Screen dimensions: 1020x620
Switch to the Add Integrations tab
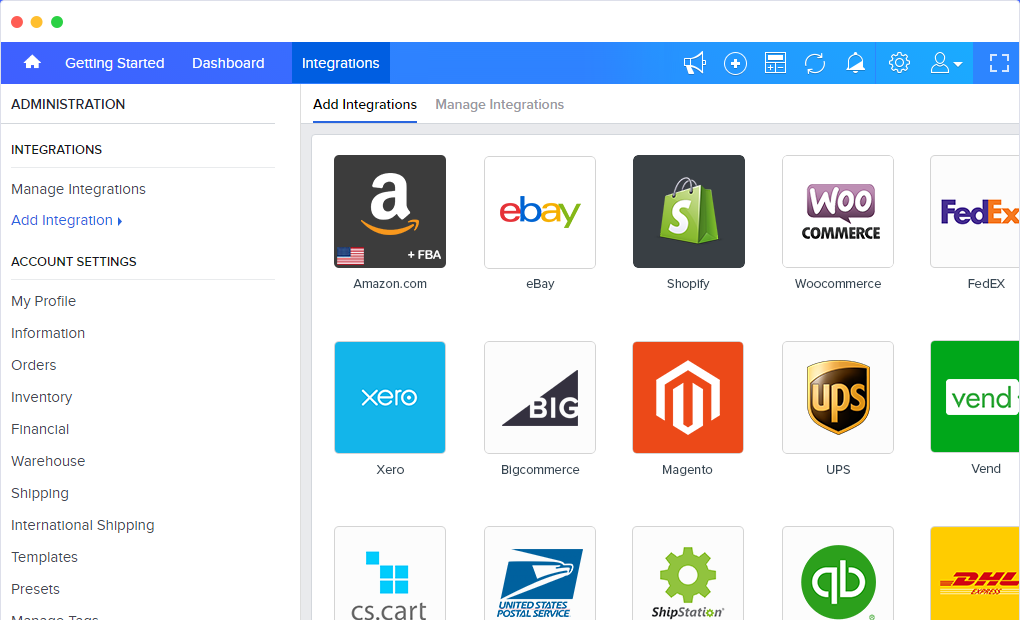pos(365,105)
